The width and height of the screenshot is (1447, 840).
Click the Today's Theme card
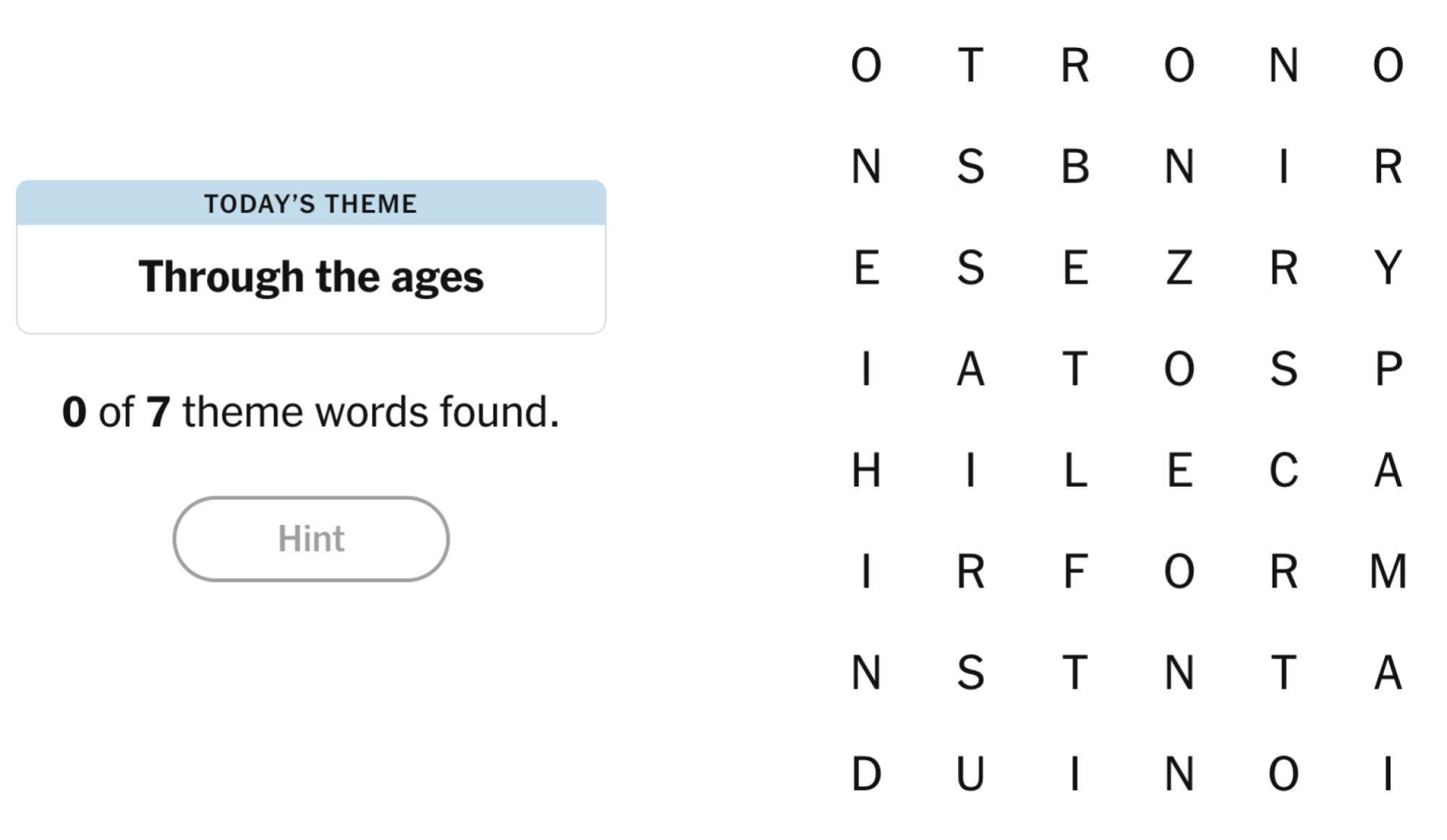tap(311, 257)
